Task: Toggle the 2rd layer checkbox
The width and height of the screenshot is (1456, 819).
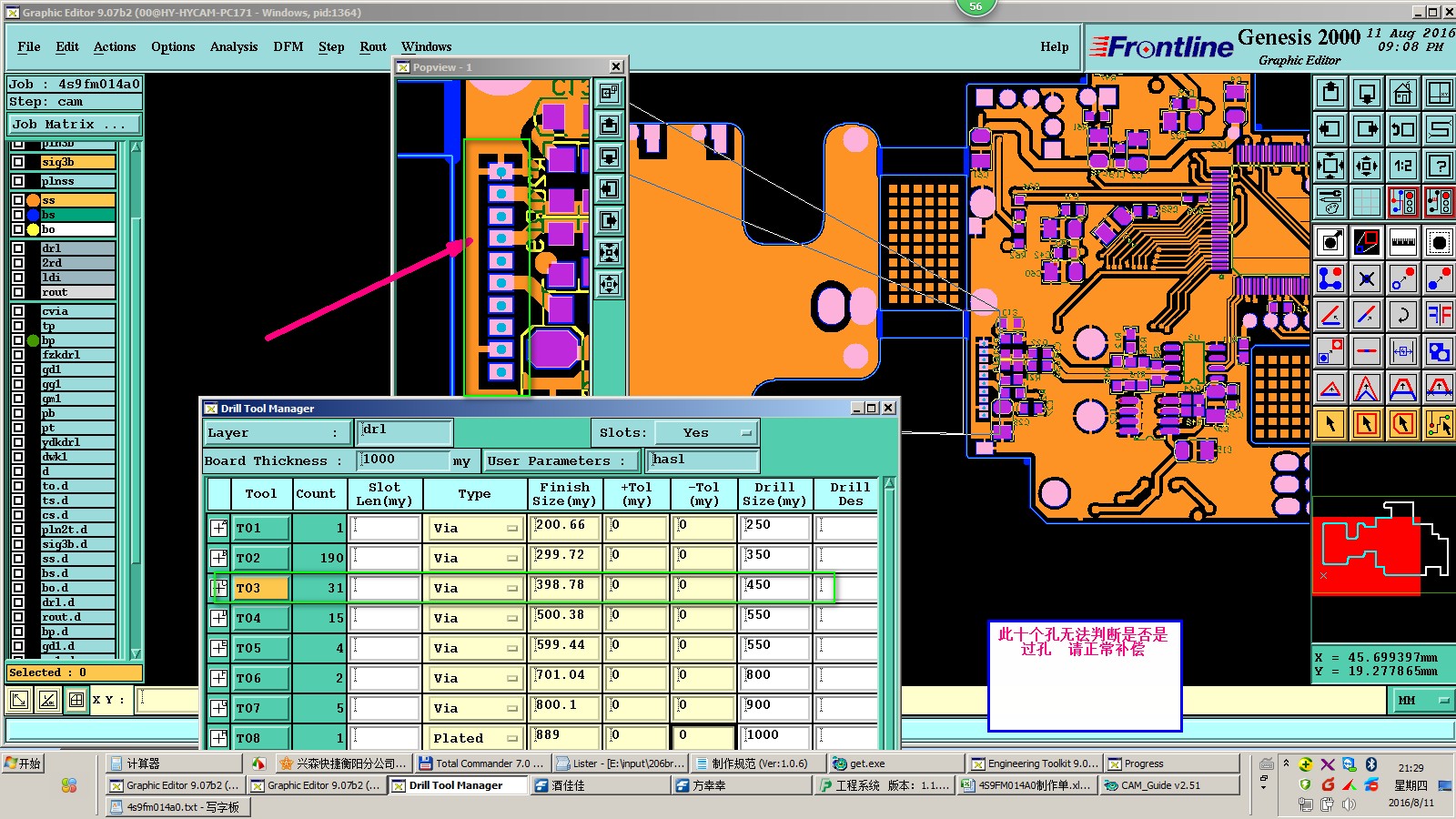Action: pos(18,262)
